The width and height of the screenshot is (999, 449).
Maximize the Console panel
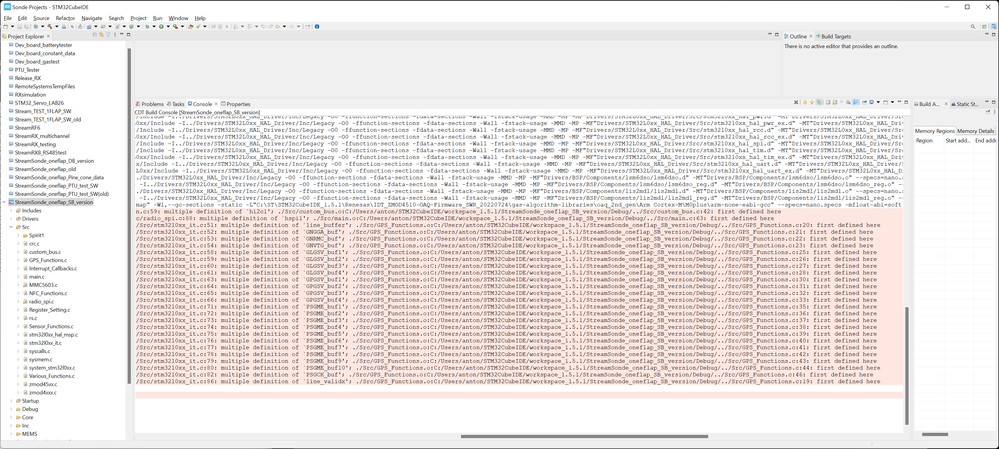(x=906, y=102)
